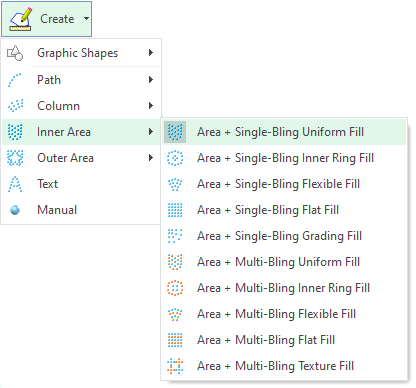Open the Graphic Shapes submenu

click(81, 53)
